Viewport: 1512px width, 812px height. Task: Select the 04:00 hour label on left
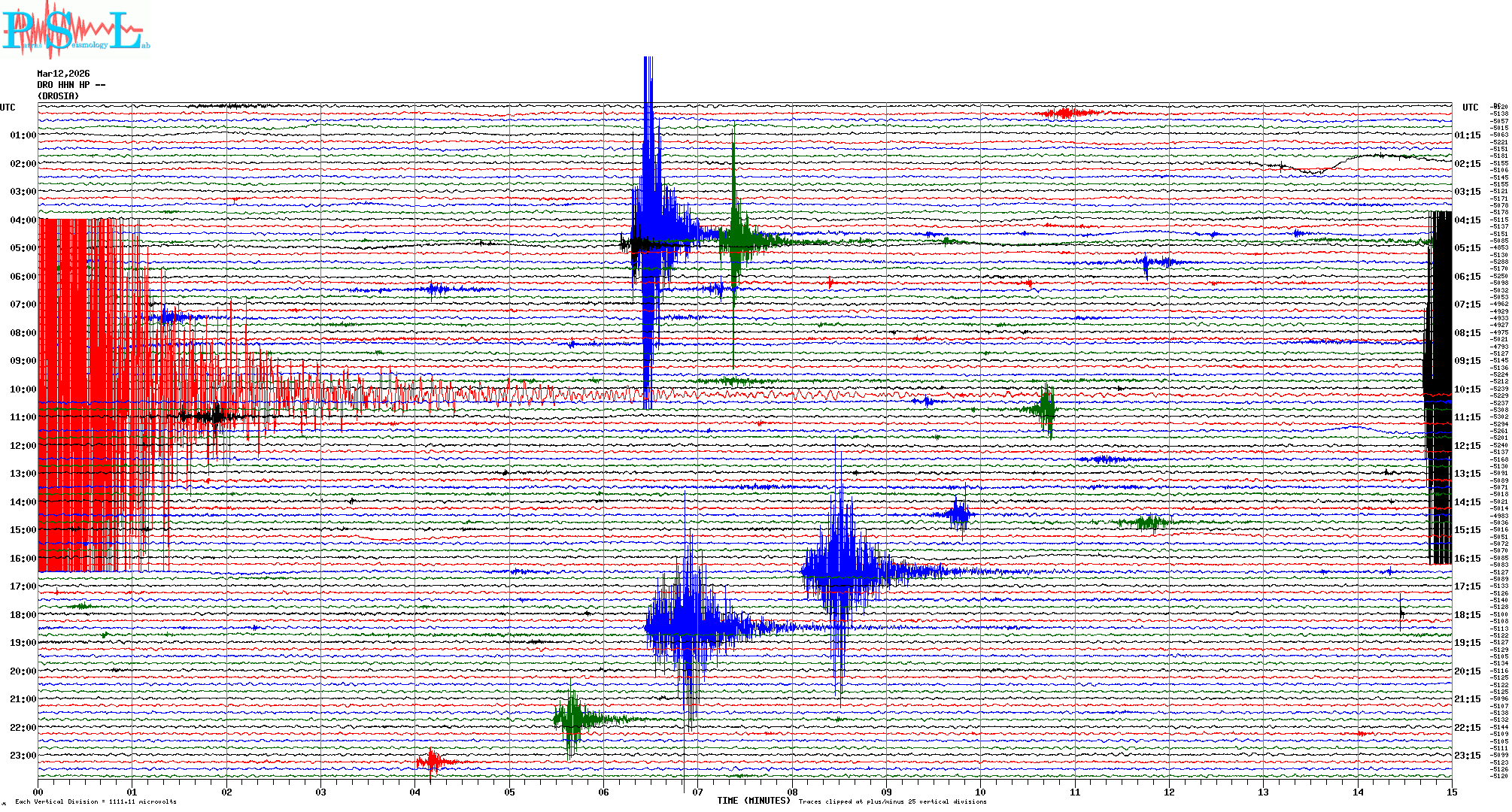pos(23,220)
